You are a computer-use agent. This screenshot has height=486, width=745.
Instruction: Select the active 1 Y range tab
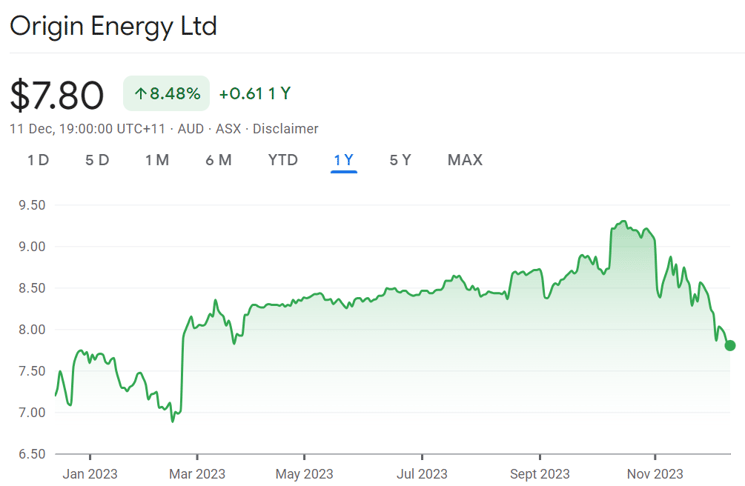[x=344, y=160]
